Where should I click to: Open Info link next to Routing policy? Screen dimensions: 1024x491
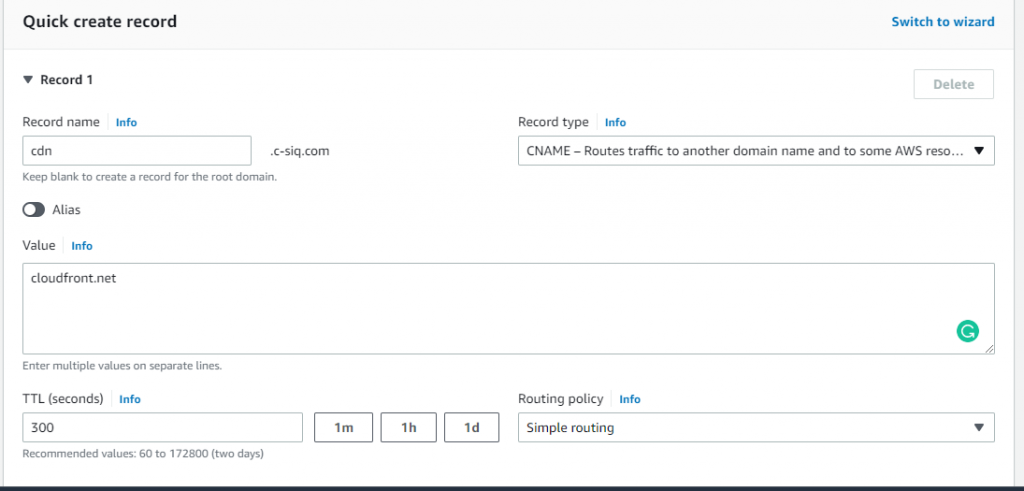coord(630,399)
